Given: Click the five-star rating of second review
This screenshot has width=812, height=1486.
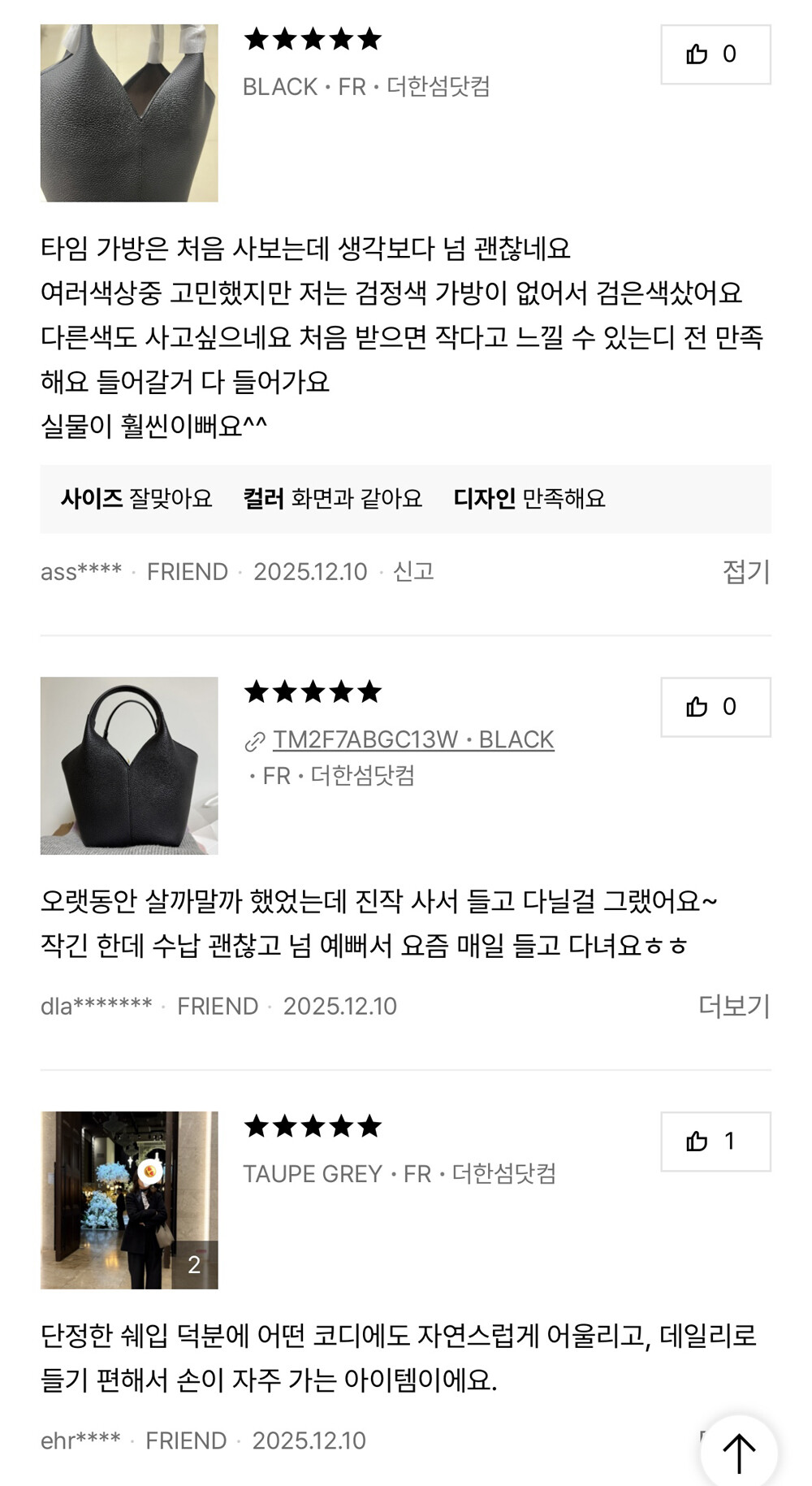Looking at the screenshot, I should [313, 692].
